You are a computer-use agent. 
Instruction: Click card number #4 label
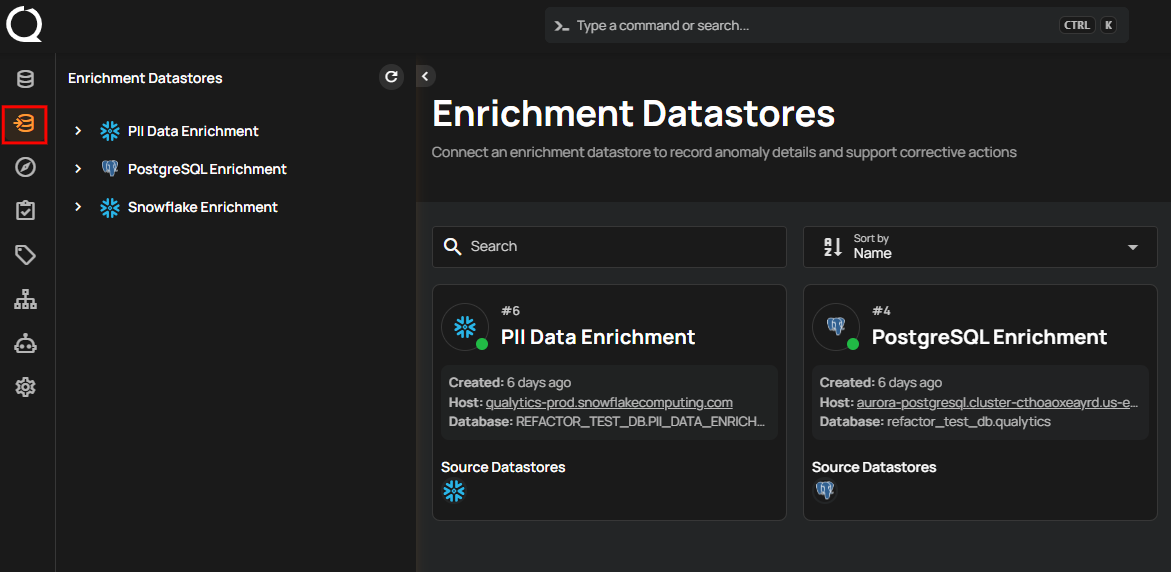point(881,311)
